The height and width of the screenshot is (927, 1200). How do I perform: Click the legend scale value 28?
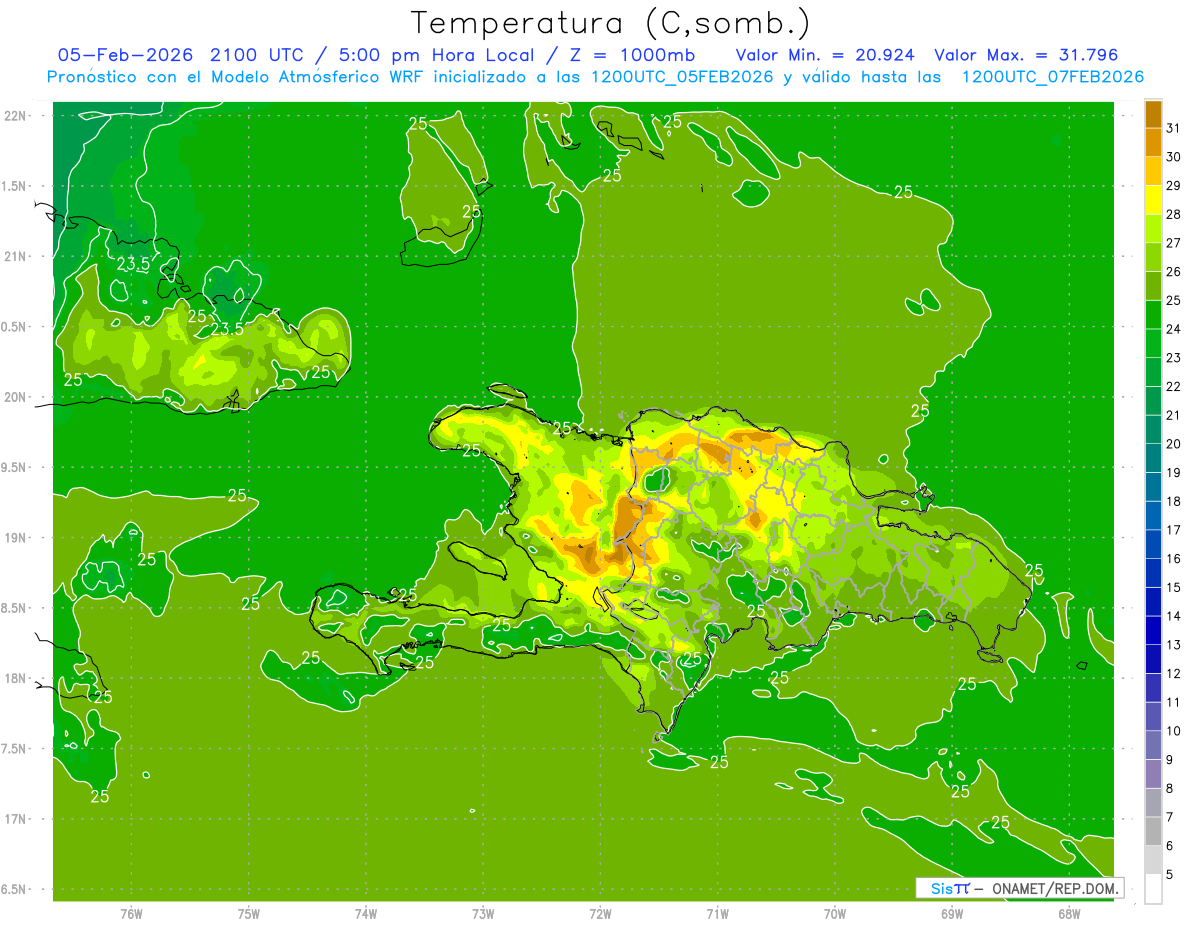1174,214
